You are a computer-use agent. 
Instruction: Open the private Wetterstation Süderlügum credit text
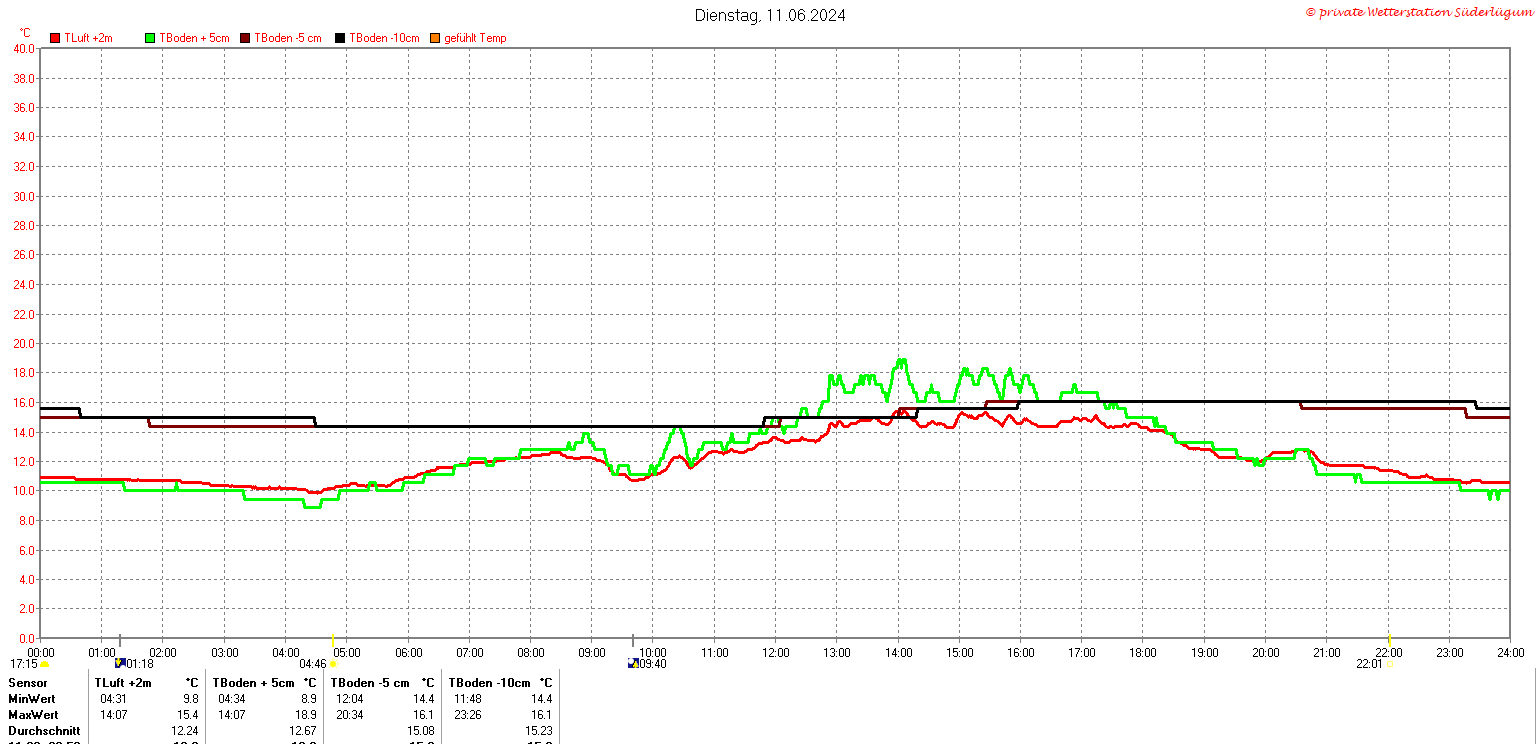click(1418, 11)
